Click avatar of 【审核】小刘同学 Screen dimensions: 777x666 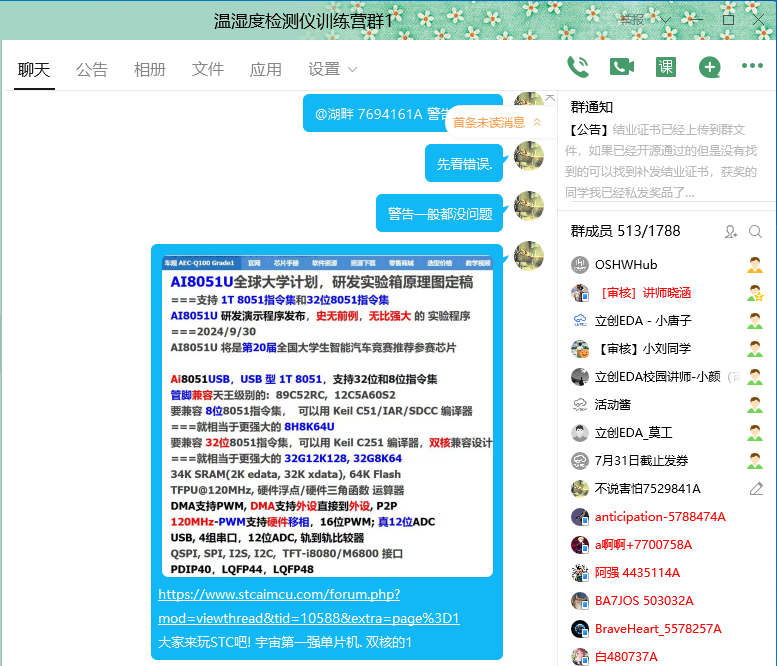(580, 349)
